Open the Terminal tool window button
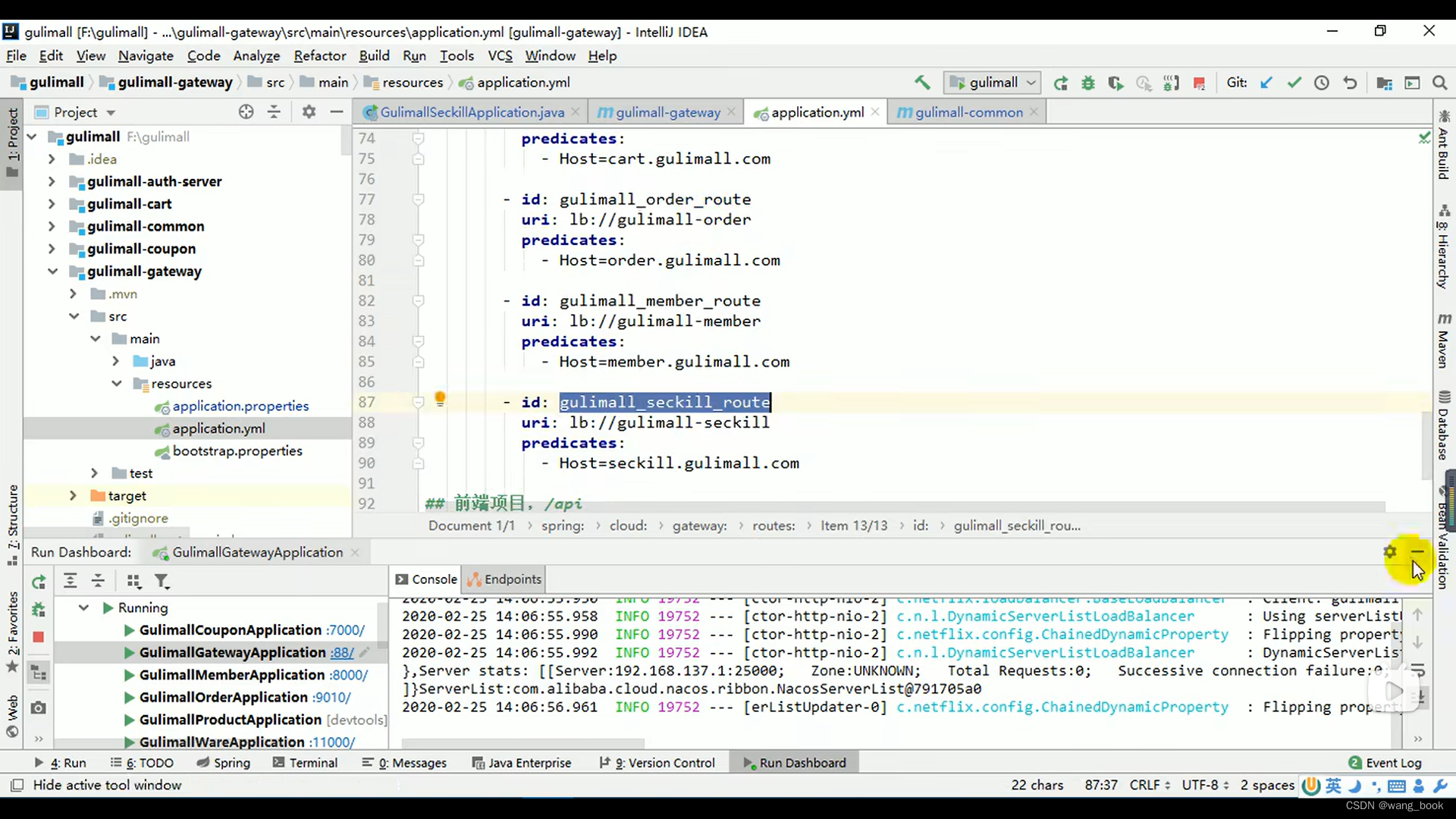 coord(305,763)
